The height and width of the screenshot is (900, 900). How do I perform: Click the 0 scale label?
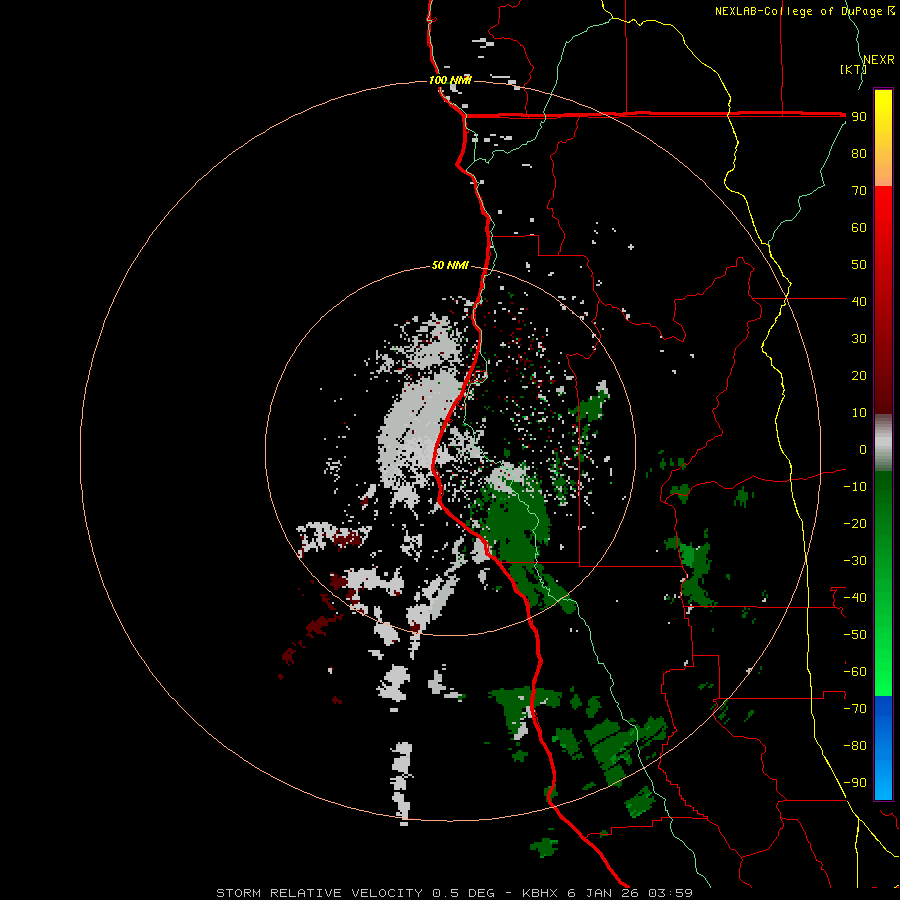[863, 449]
